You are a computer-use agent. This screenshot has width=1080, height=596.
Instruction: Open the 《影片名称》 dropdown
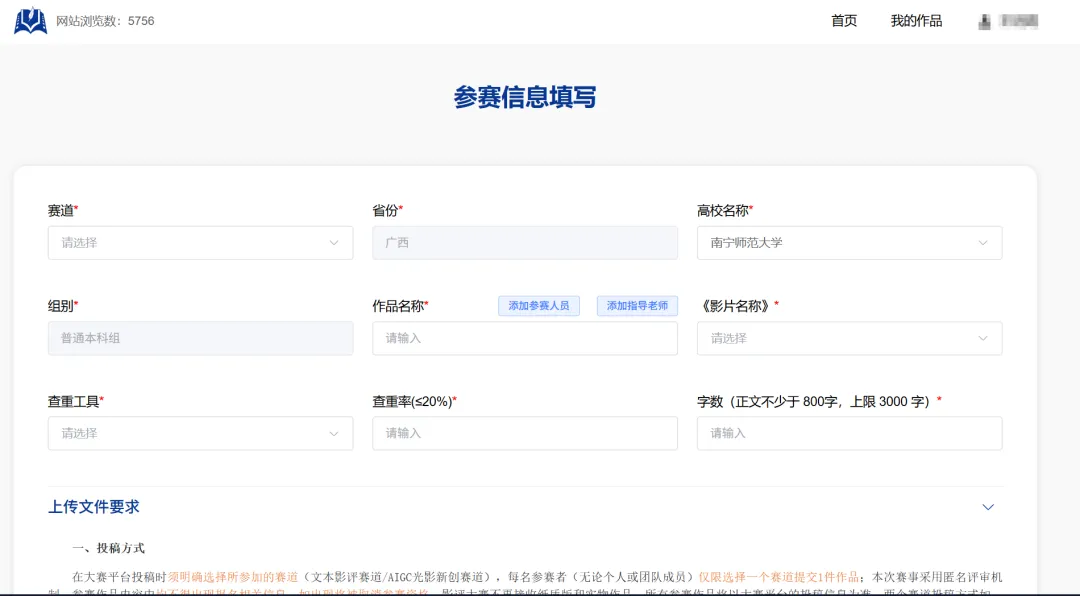pyautogui.click(x=849, y=338)
